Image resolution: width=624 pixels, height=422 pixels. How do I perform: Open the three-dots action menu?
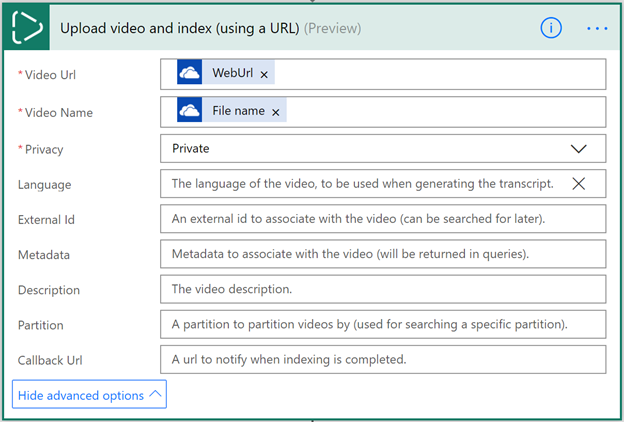click(597, 28)
